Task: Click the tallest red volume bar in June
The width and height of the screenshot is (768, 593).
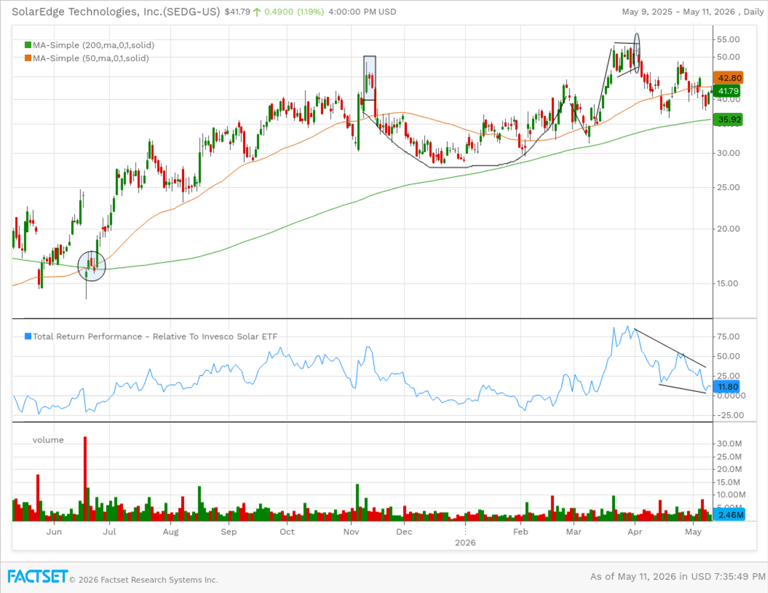Action: pos(85,478)
